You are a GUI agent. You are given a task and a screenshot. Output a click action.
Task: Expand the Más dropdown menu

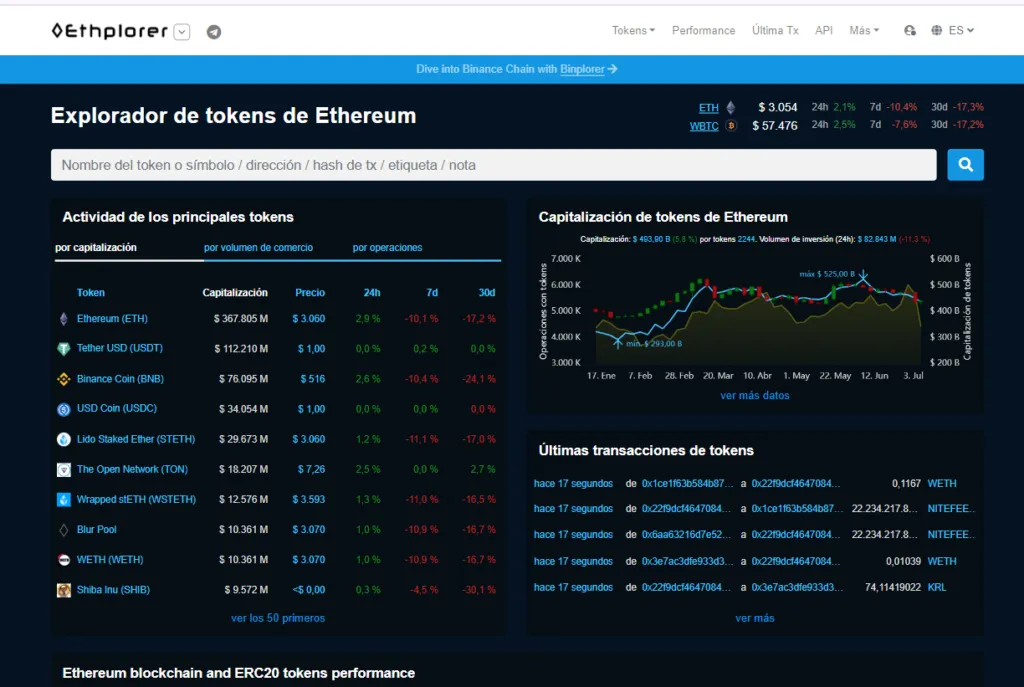[864, 31]
